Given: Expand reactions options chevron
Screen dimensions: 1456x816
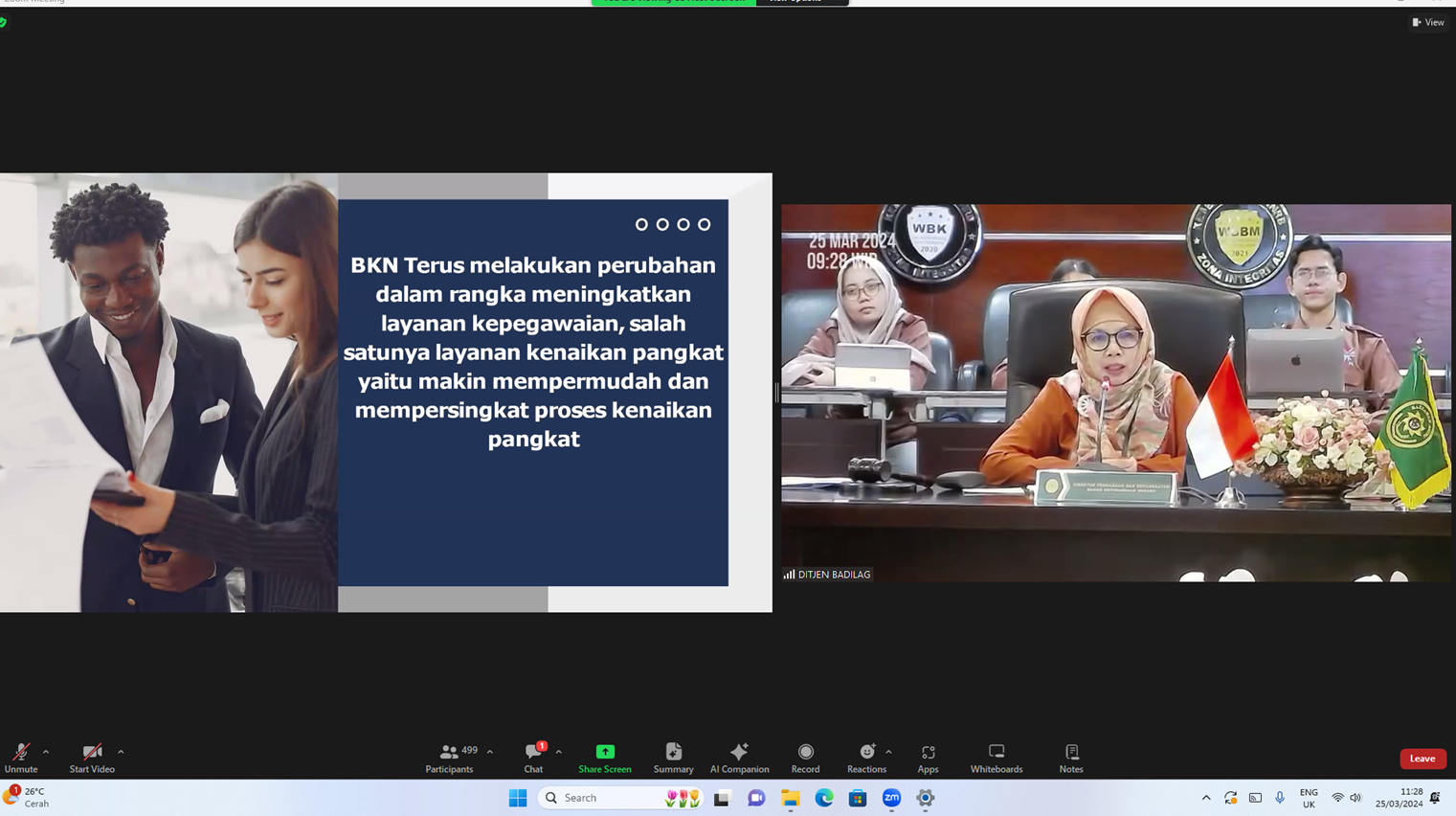Looking at the screenshot, I should point(889,752).
